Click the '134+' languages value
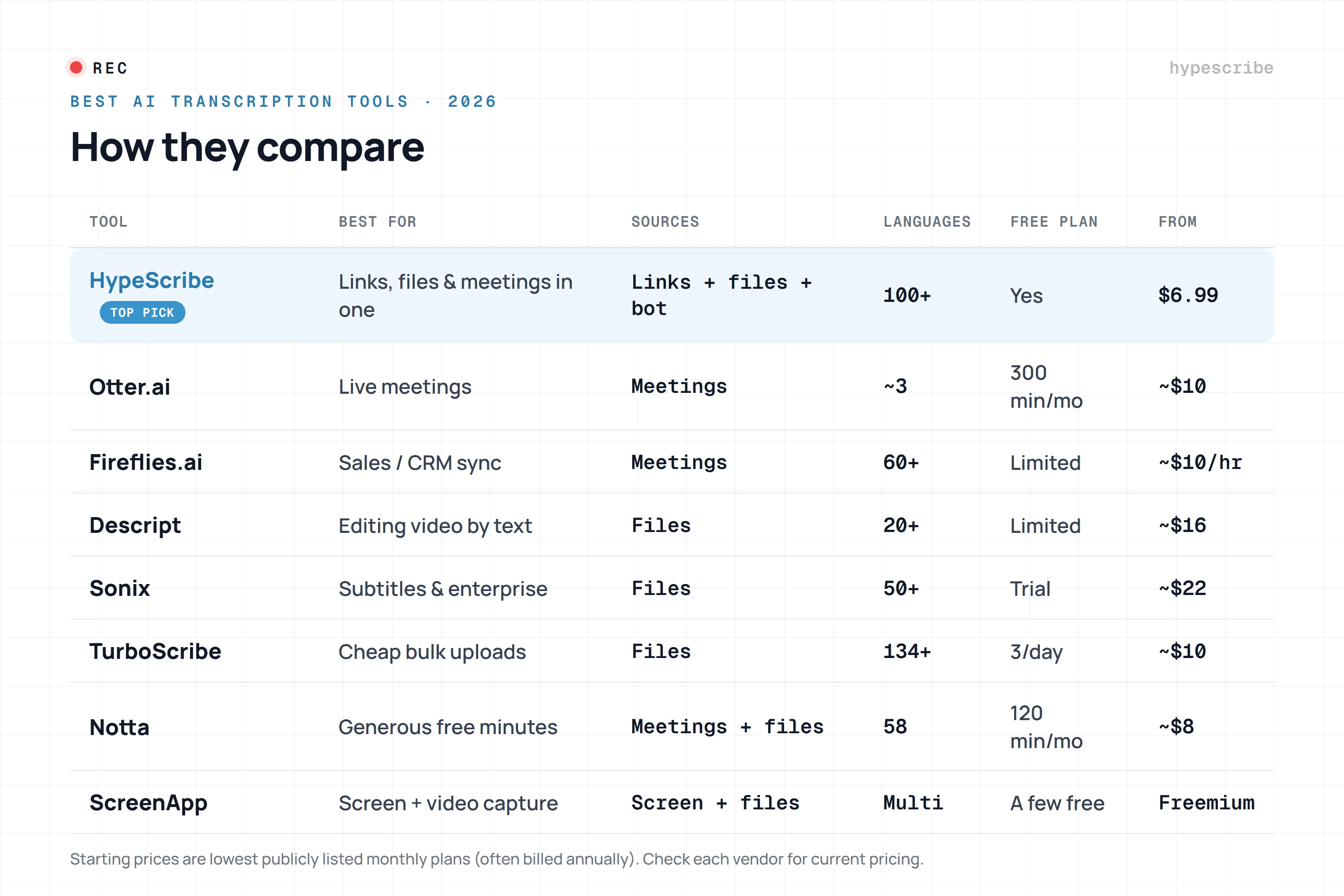This screenshot has height=896, width=1344. [907, 651]
